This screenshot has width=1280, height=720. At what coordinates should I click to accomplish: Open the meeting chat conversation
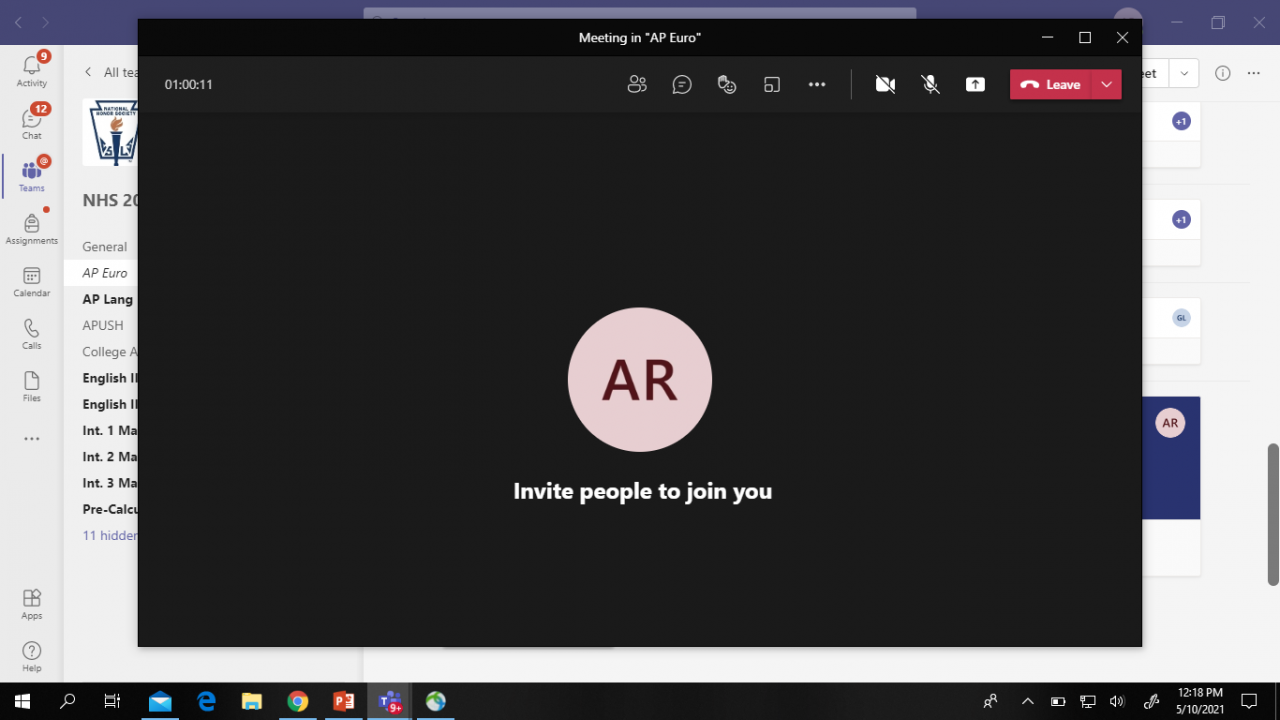click(682, 85)
